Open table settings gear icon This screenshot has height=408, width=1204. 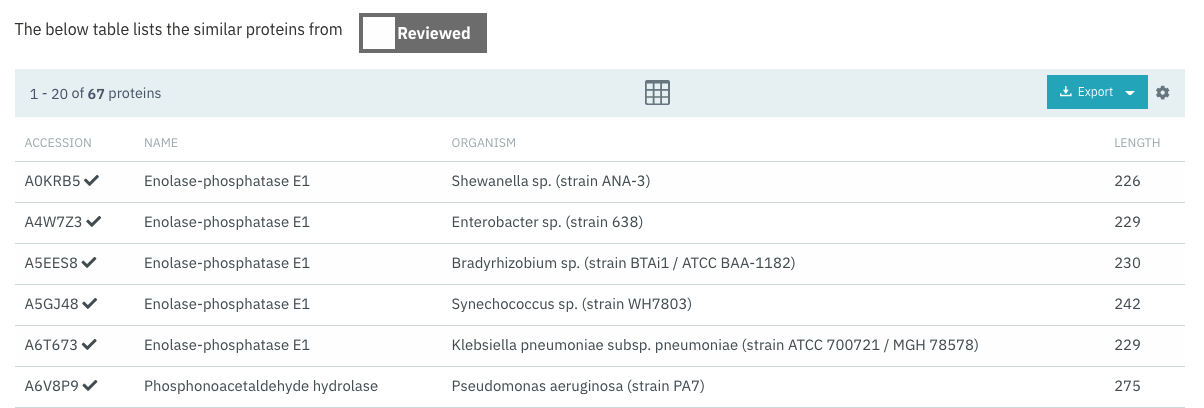[1162, 92]
